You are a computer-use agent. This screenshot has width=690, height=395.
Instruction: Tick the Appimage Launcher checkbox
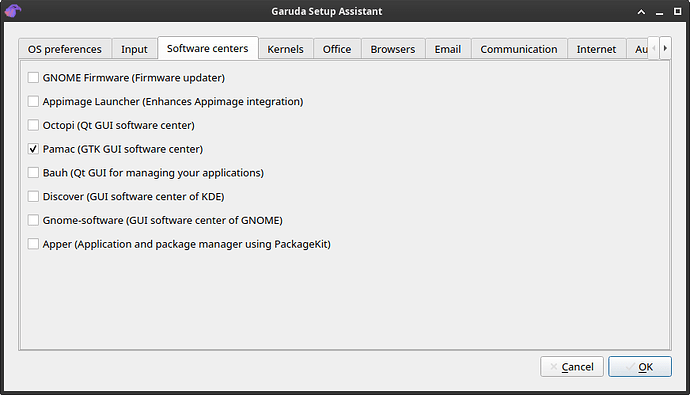(x=33, y=102)
